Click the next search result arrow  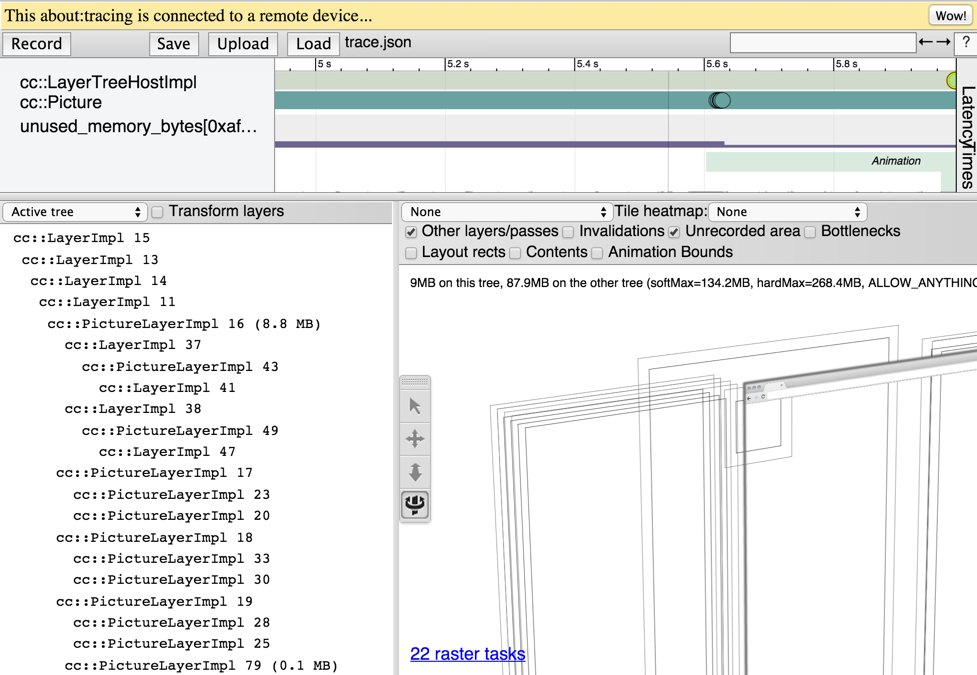tap(943, 43)
